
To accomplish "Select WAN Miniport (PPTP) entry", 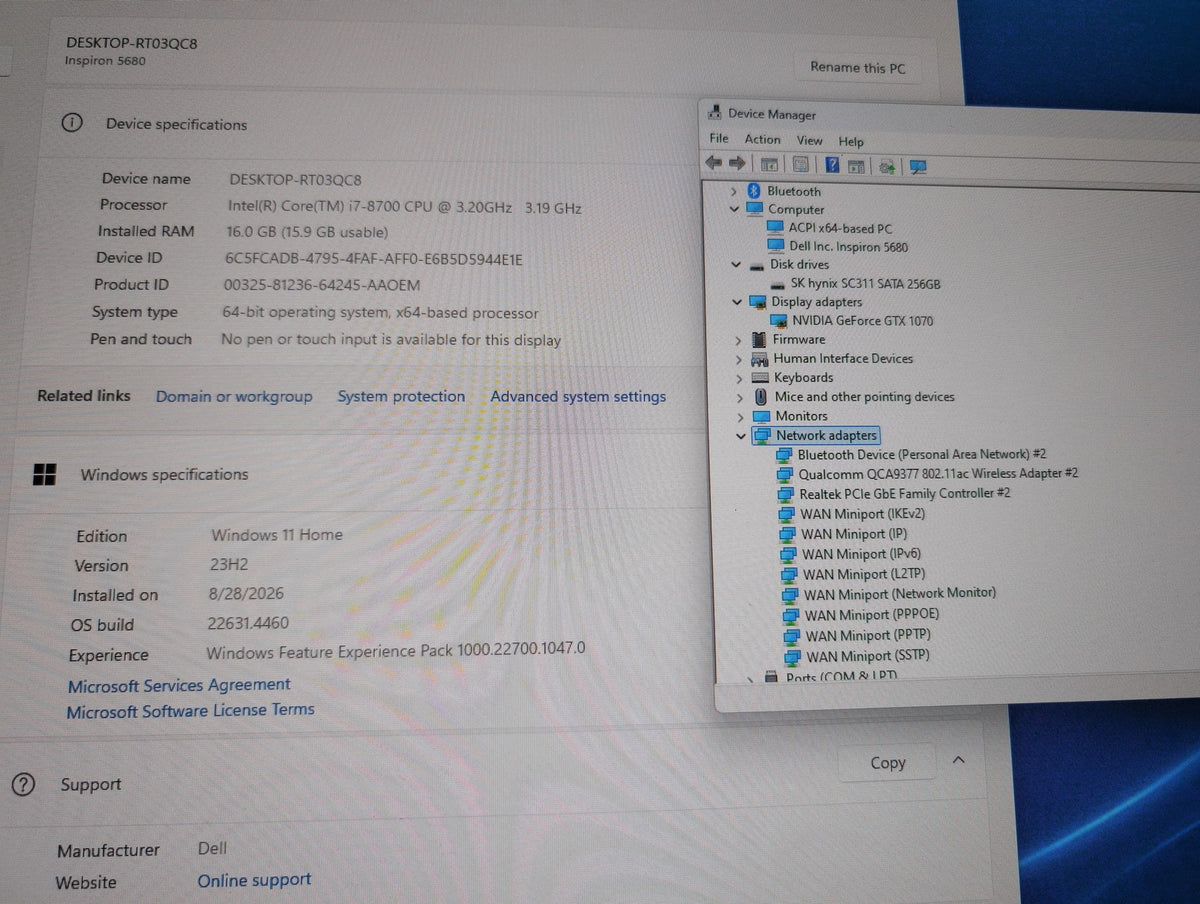I will coord(866,636).
